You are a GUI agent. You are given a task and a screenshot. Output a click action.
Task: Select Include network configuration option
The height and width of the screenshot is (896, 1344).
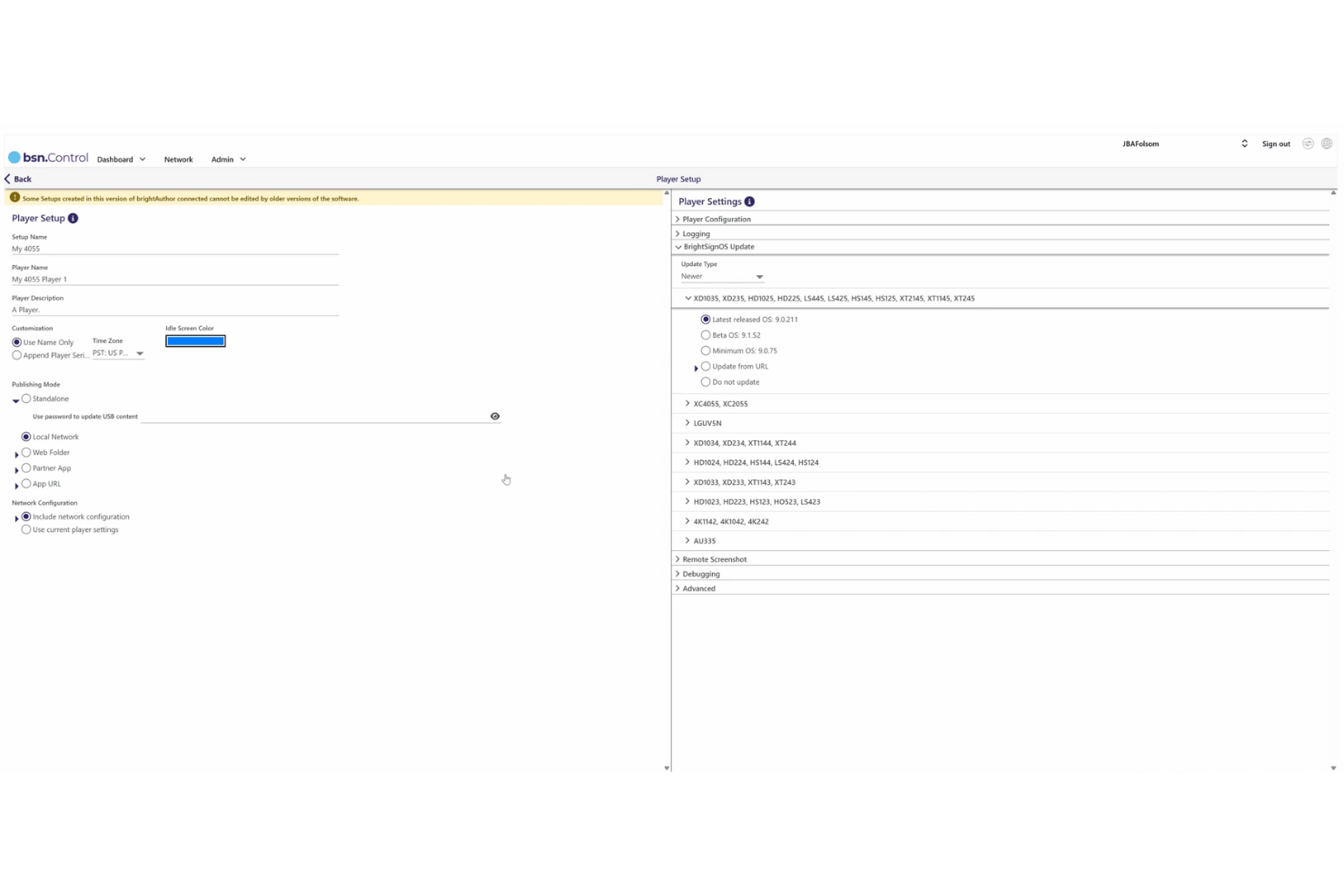click(x=26, y=517)
